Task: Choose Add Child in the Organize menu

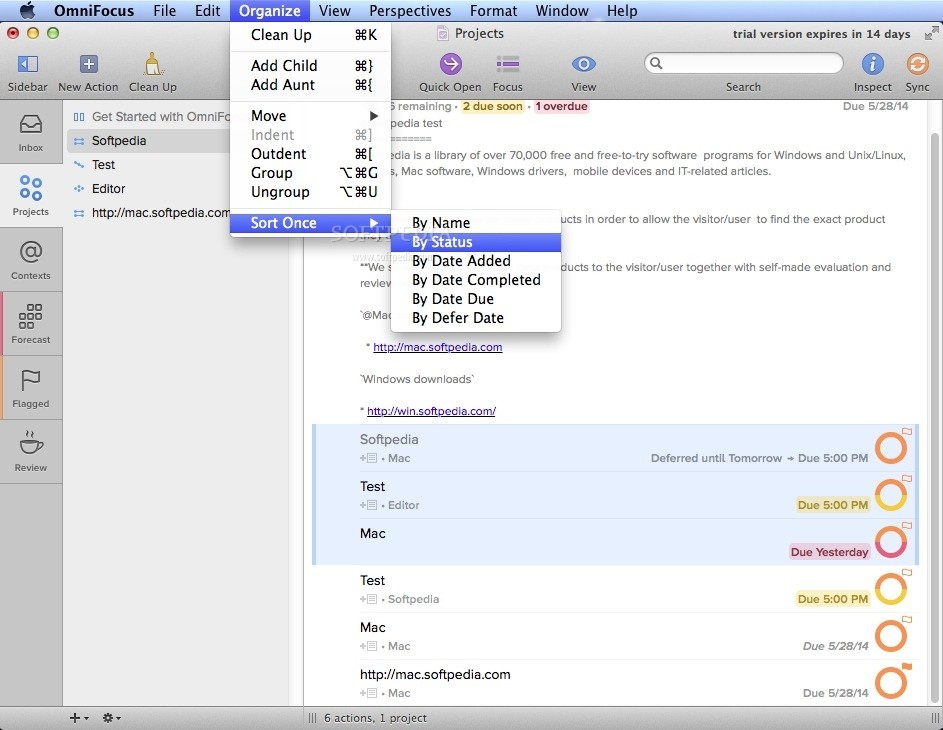Action: pos(310,66)
